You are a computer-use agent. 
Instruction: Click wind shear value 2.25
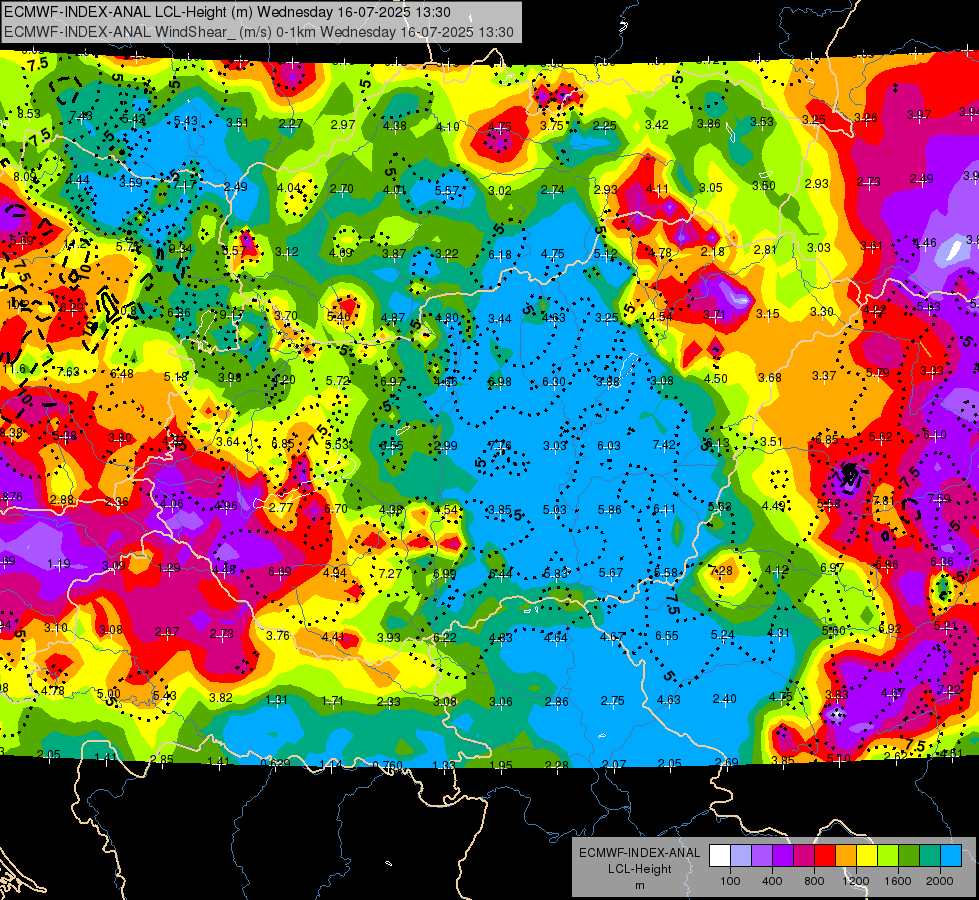pyautogui.click(x=604, y=126)
